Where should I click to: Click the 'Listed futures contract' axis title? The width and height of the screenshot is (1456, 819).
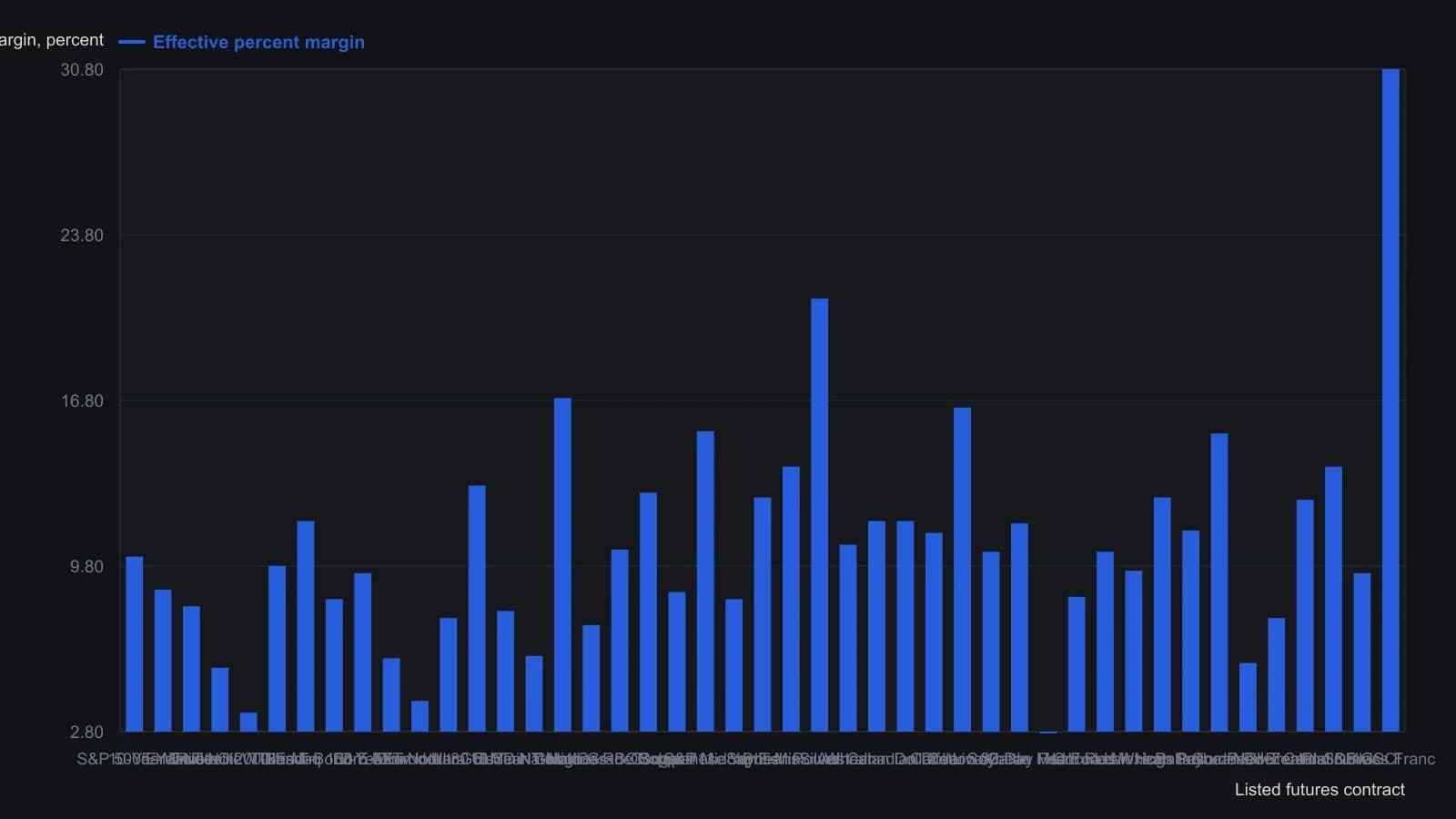pyautogui.click(x=1319, y=790)
